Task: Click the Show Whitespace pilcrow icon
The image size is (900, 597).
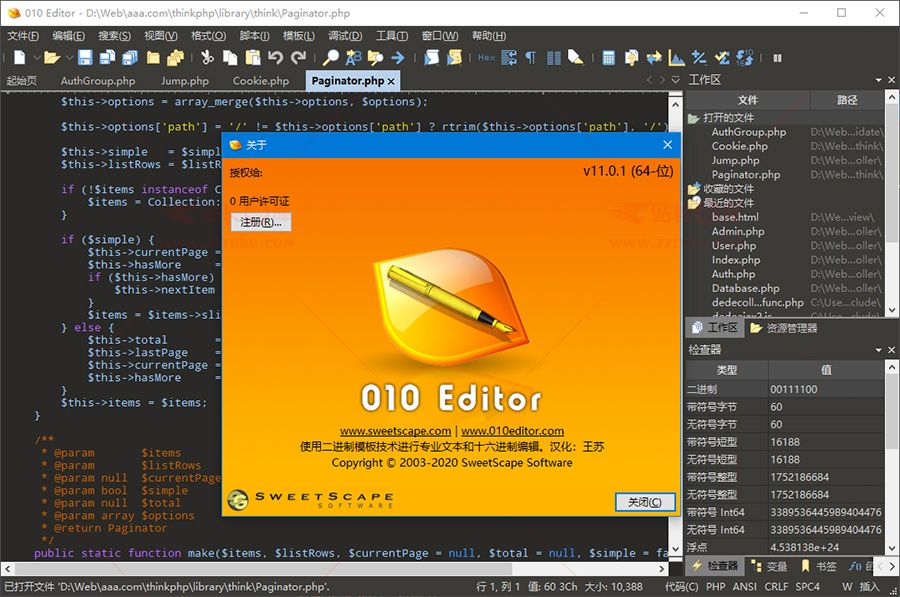Action: click(x=531, y=58)
